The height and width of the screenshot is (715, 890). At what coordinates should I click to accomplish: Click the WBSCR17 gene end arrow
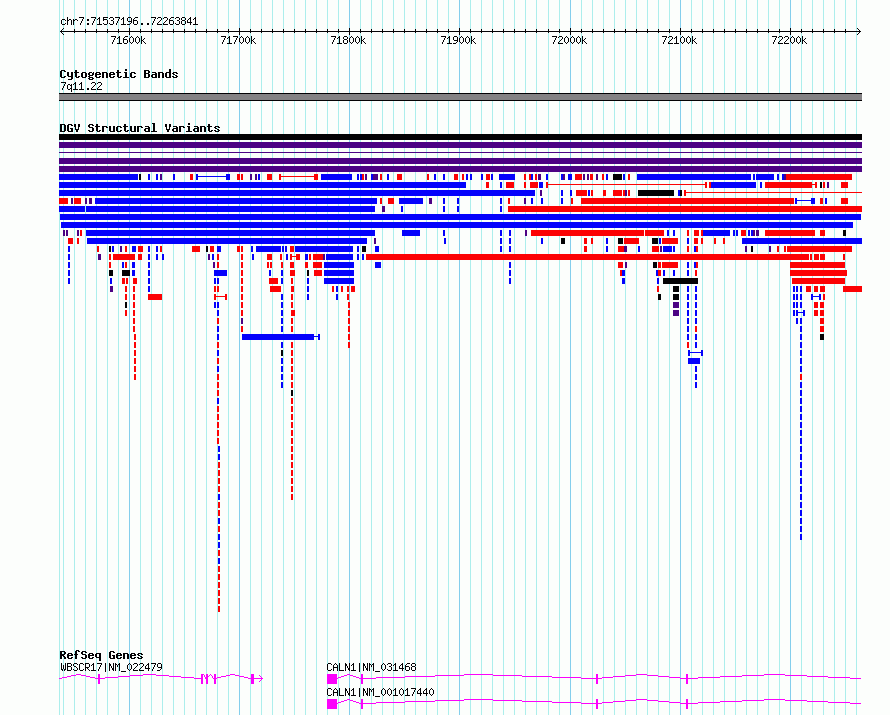click(x=259, y=679)
